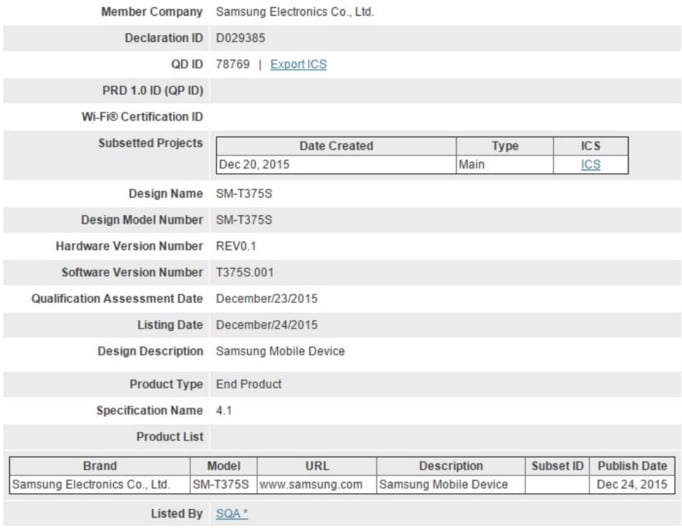Select the software version T375S.001

click(245, 273)
